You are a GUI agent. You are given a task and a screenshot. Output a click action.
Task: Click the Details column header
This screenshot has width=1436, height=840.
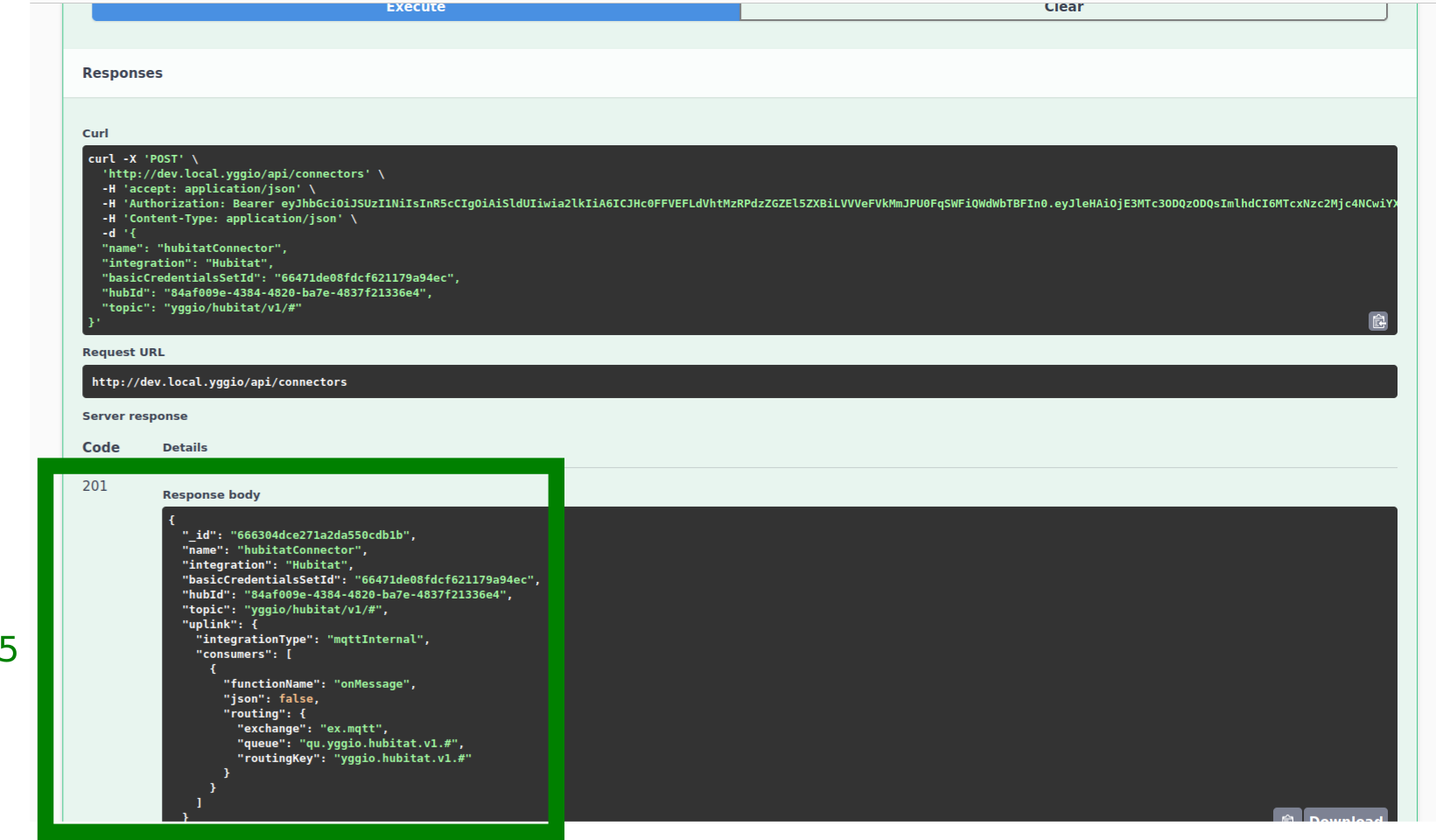185,447
